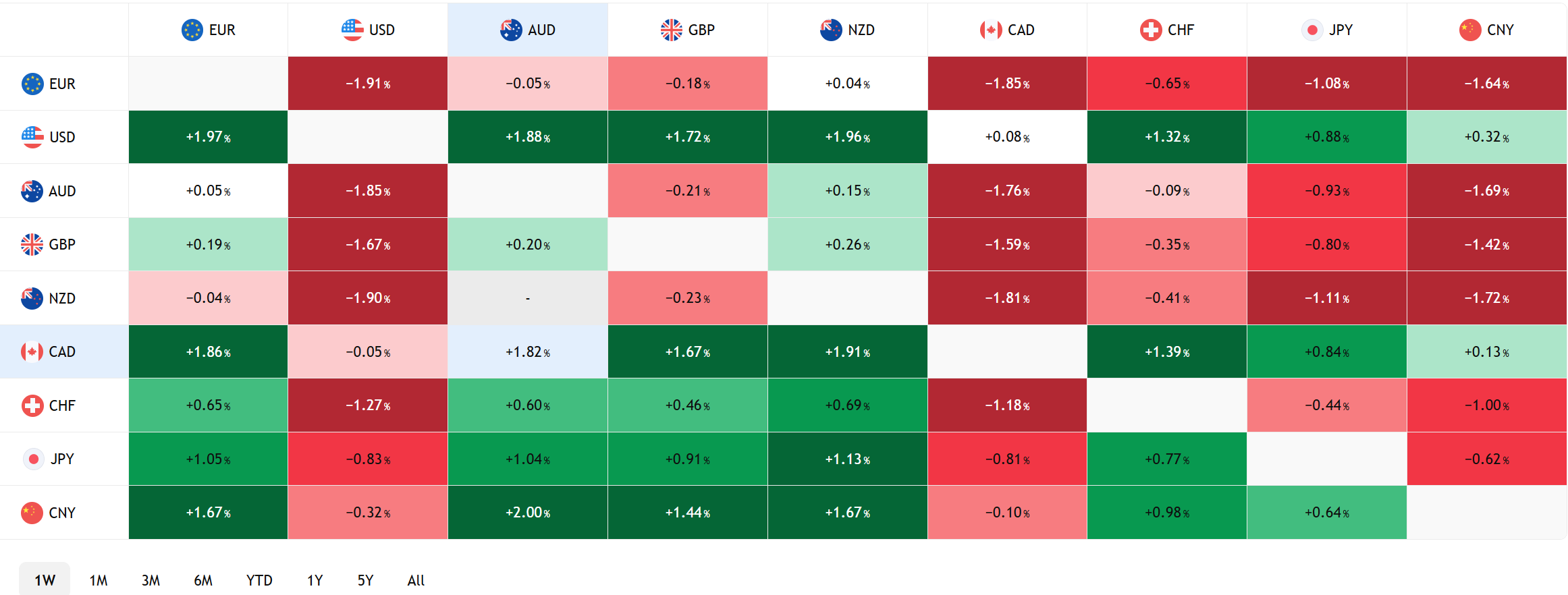This screenshot has height=595, width=1568.
Task: Switch to the 1M time range tab
Action: click(x=99, y=580)
